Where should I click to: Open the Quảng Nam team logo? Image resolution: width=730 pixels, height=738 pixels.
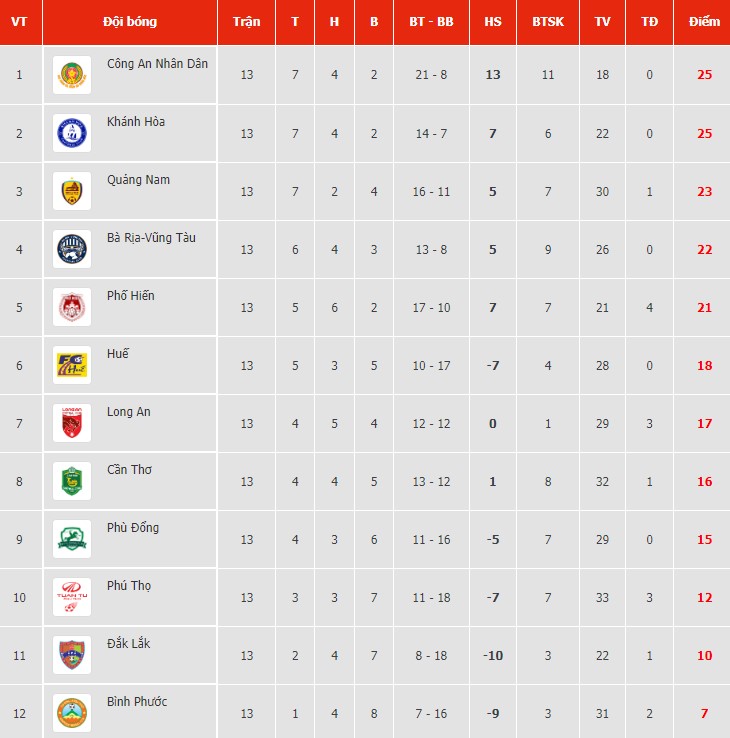pos(72,191)
